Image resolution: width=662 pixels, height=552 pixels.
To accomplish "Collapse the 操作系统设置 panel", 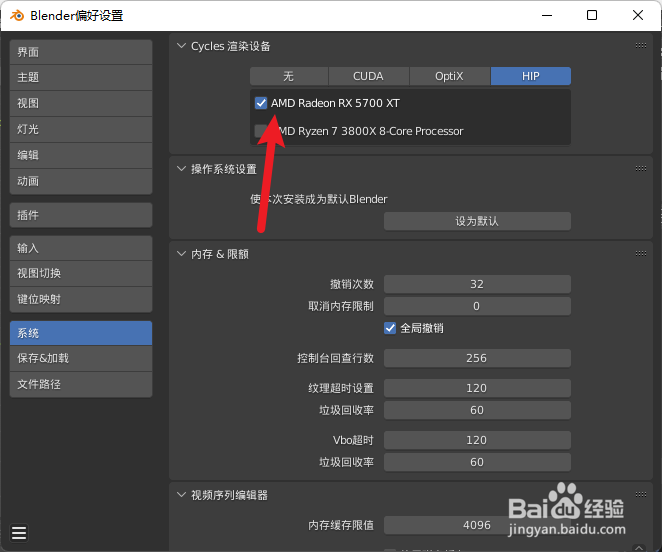I will (182, 169).
